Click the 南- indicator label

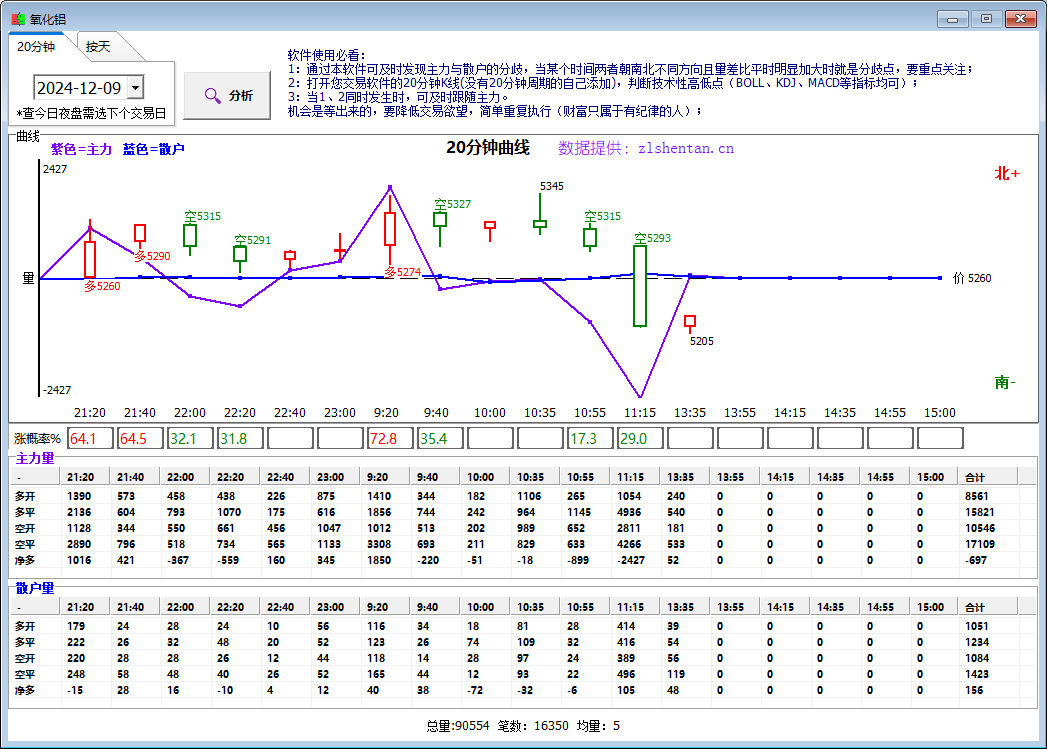coord(1005,383)
